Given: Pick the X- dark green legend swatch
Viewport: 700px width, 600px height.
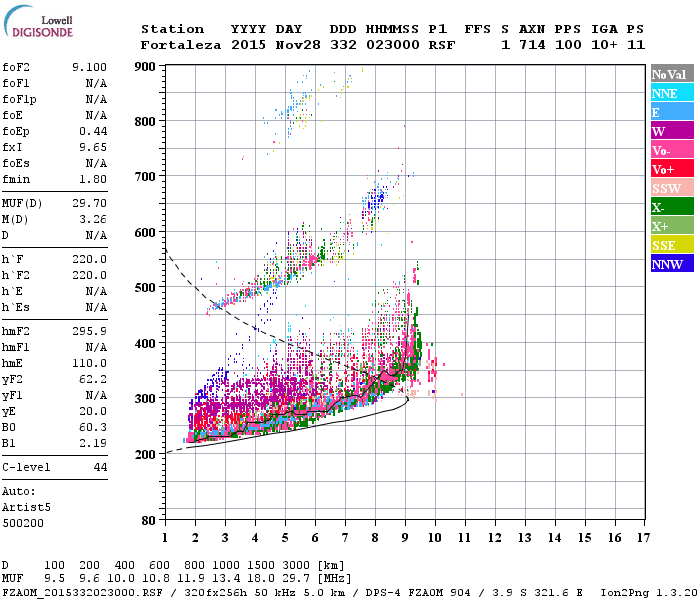Looking at the screenshot, I should [x=672, y=207].
